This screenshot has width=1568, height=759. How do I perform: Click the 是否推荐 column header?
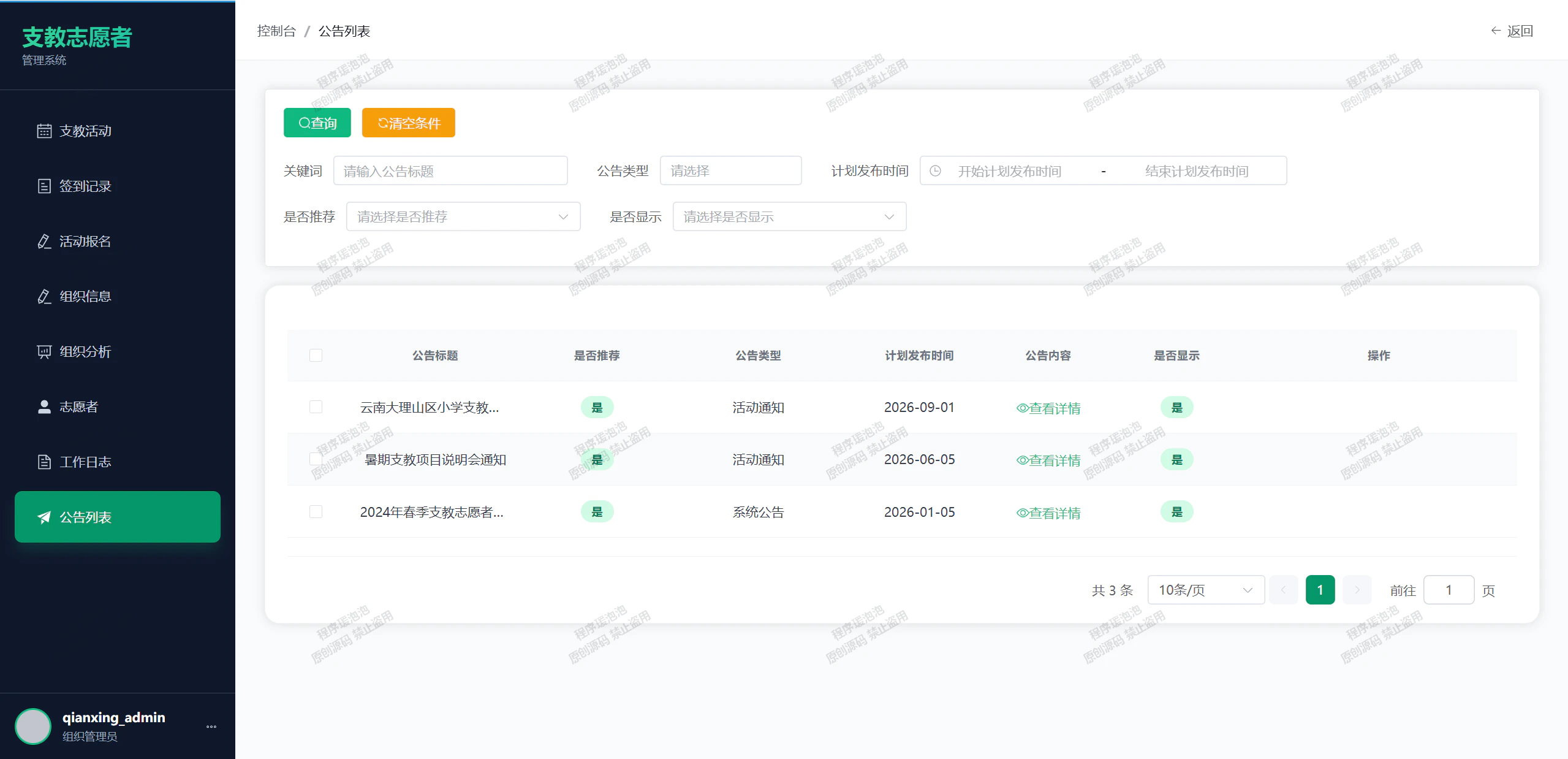597,356
